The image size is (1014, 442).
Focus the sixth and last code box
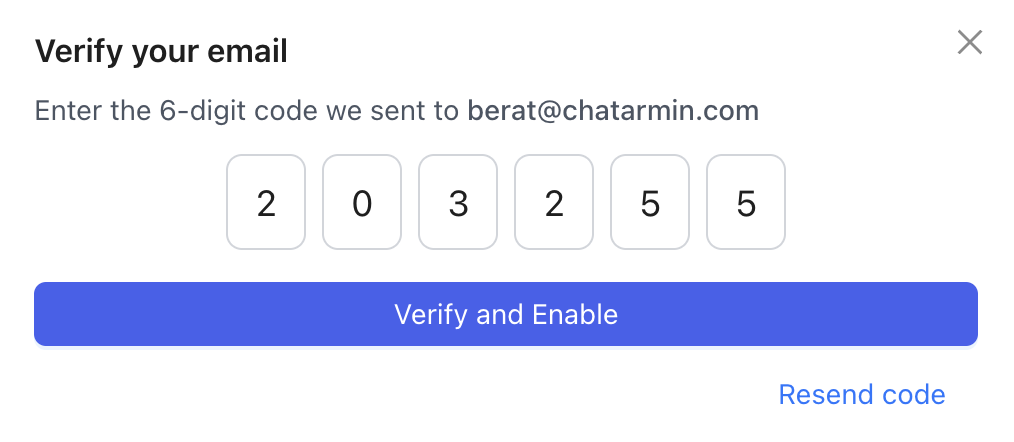point(746,205)
